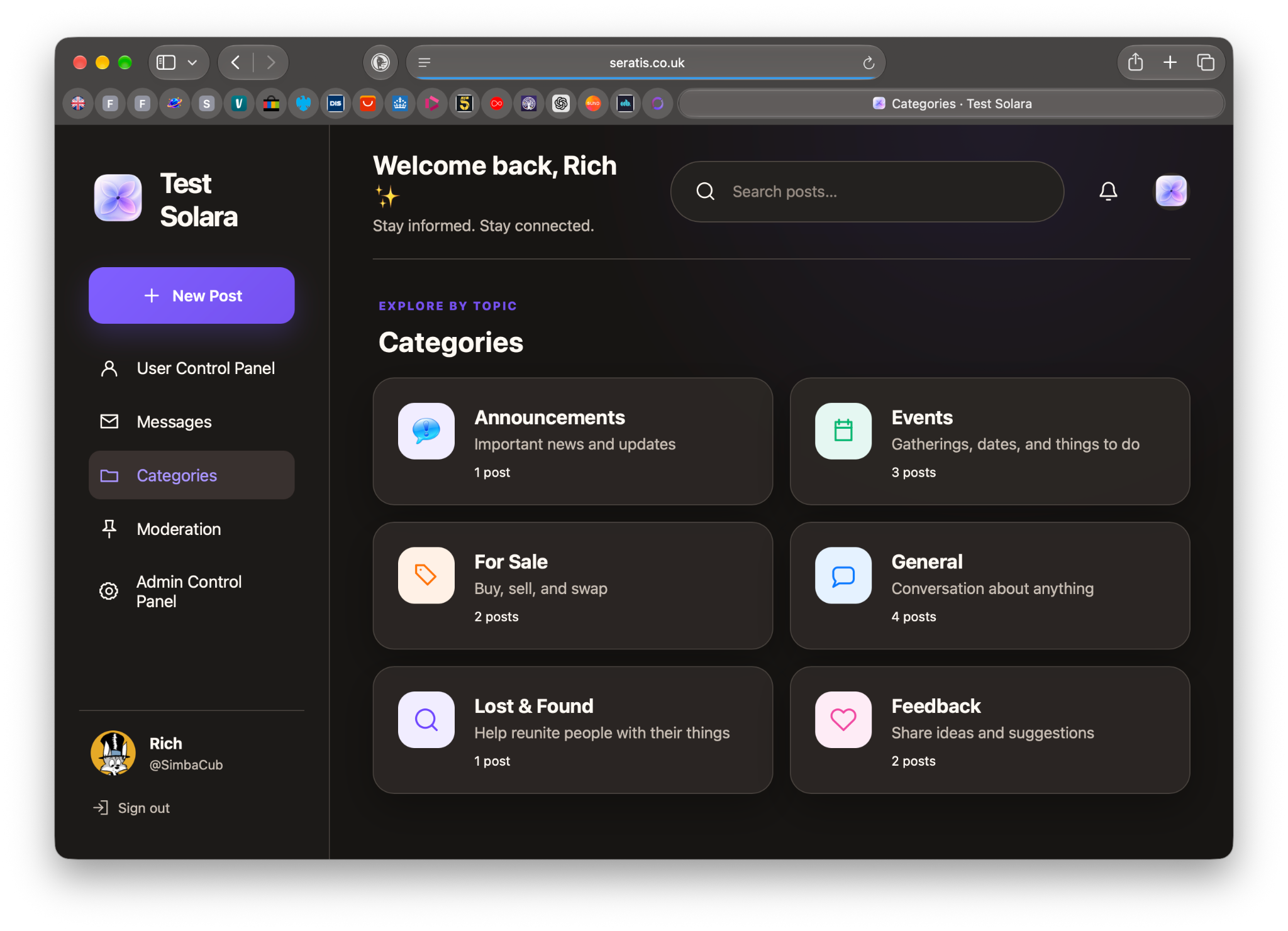
Task: Open the Events category title
Action: (x=922, y=418)
